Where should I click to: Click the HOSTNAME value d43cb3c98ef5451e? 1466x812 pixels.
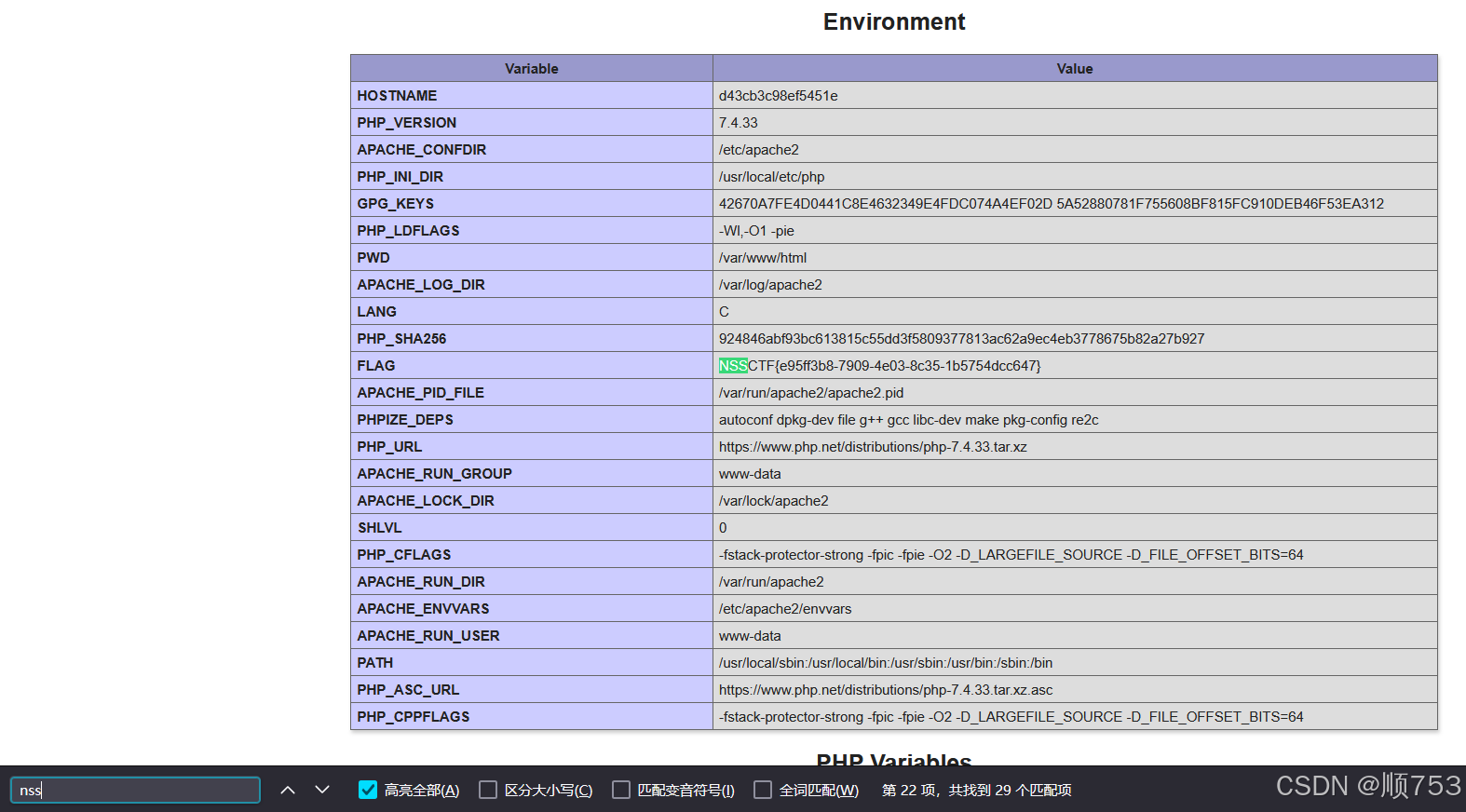coord(778,96)
